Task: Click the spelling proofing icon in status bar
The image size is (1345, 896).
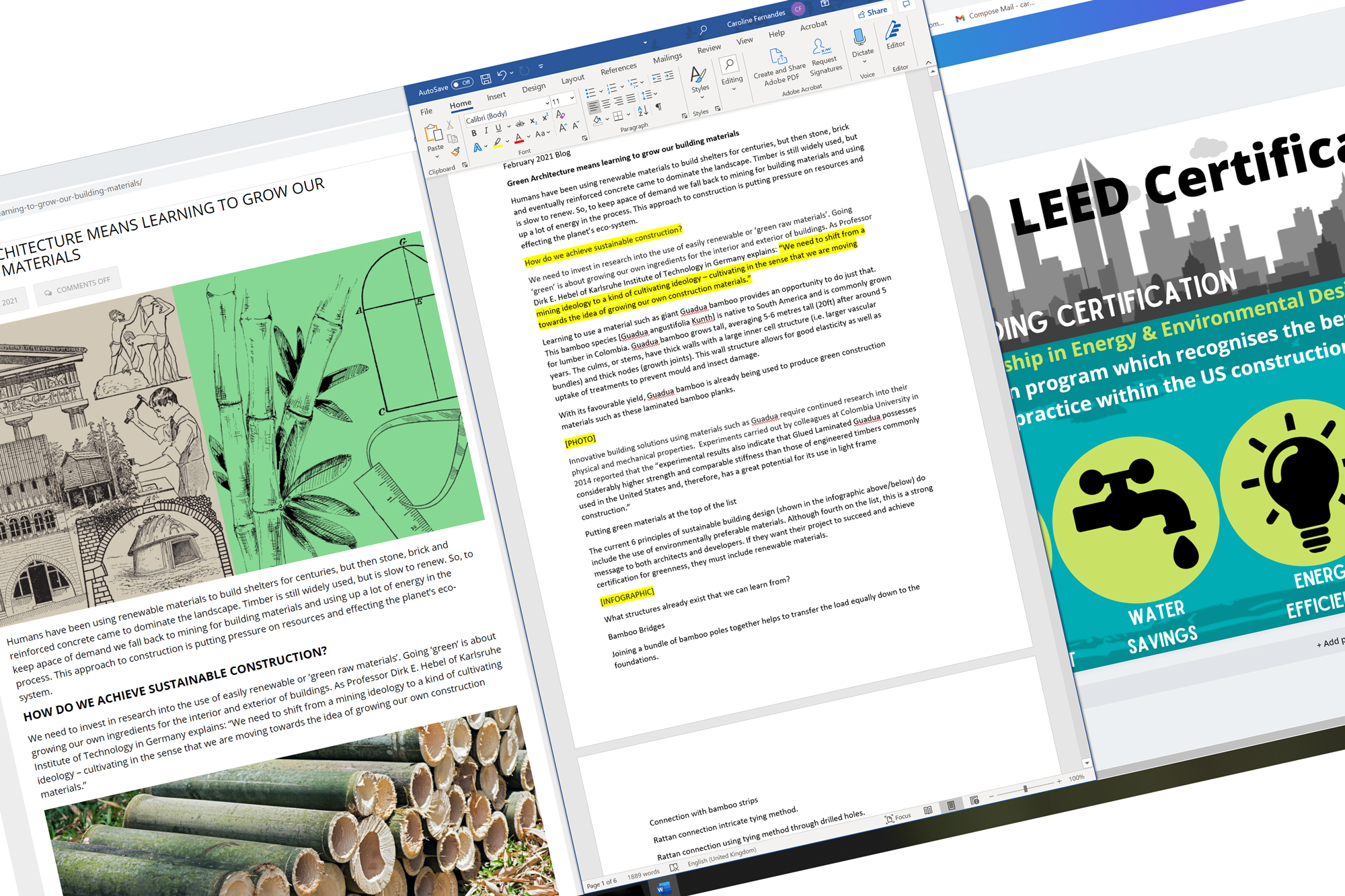Action: pos(674,868)
